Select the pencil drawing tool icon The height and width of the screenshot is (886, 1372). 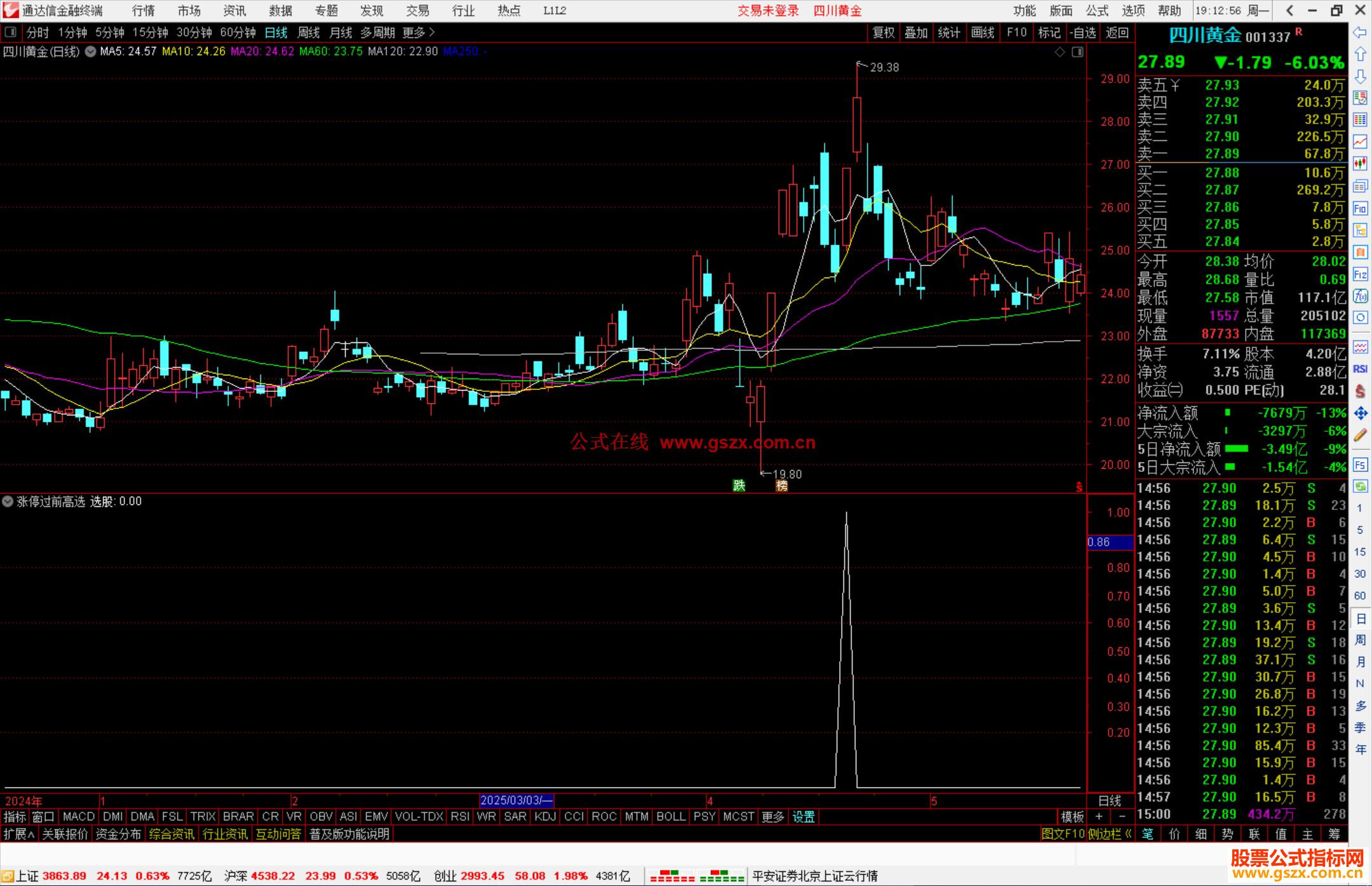point(1360,436)
